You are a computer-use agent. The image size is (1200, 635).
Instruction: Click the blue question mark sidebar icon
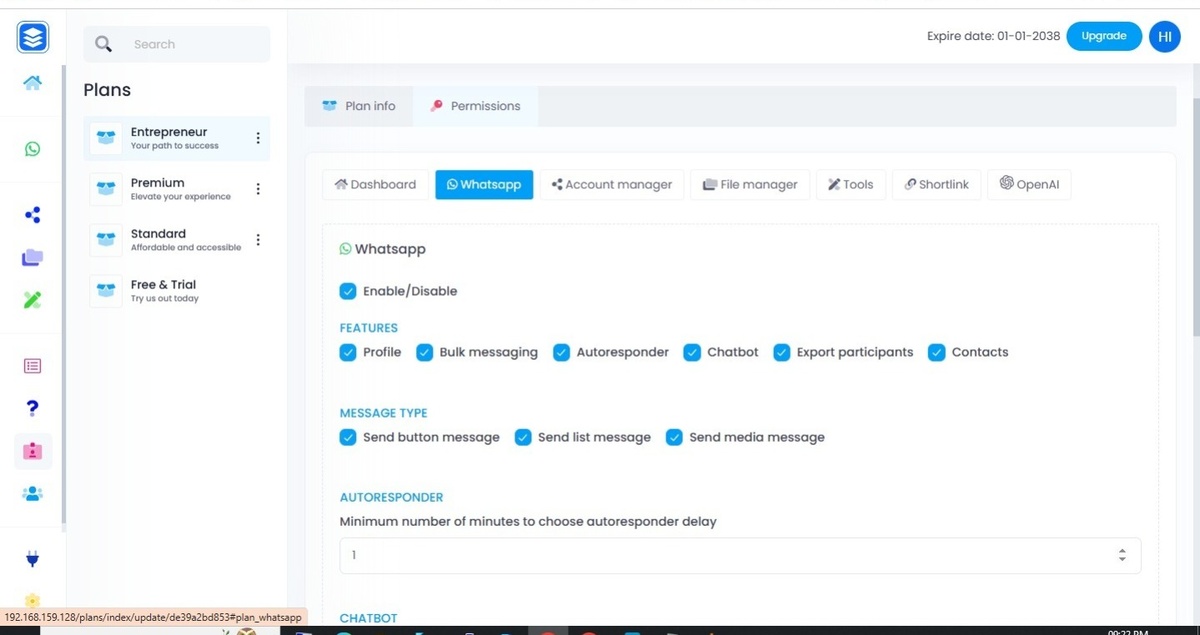[32, 408]
